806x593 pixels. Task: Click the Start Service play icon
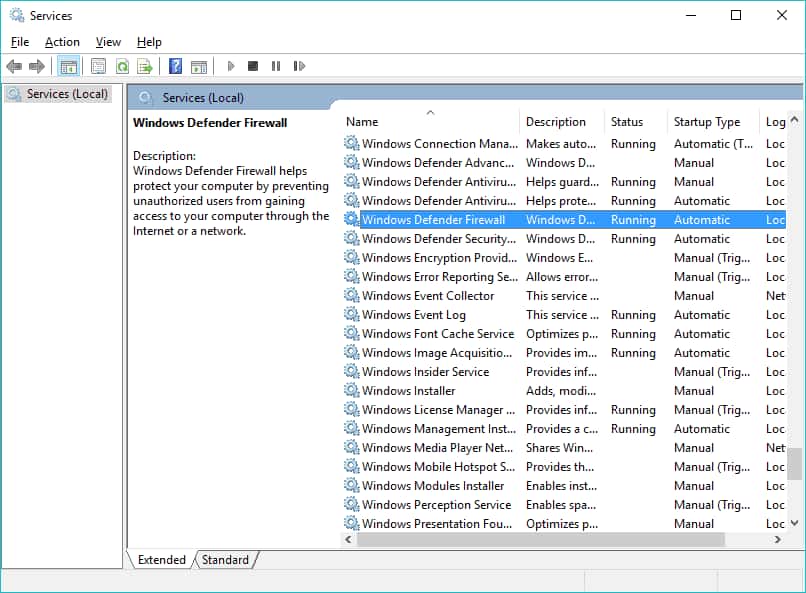231,66
